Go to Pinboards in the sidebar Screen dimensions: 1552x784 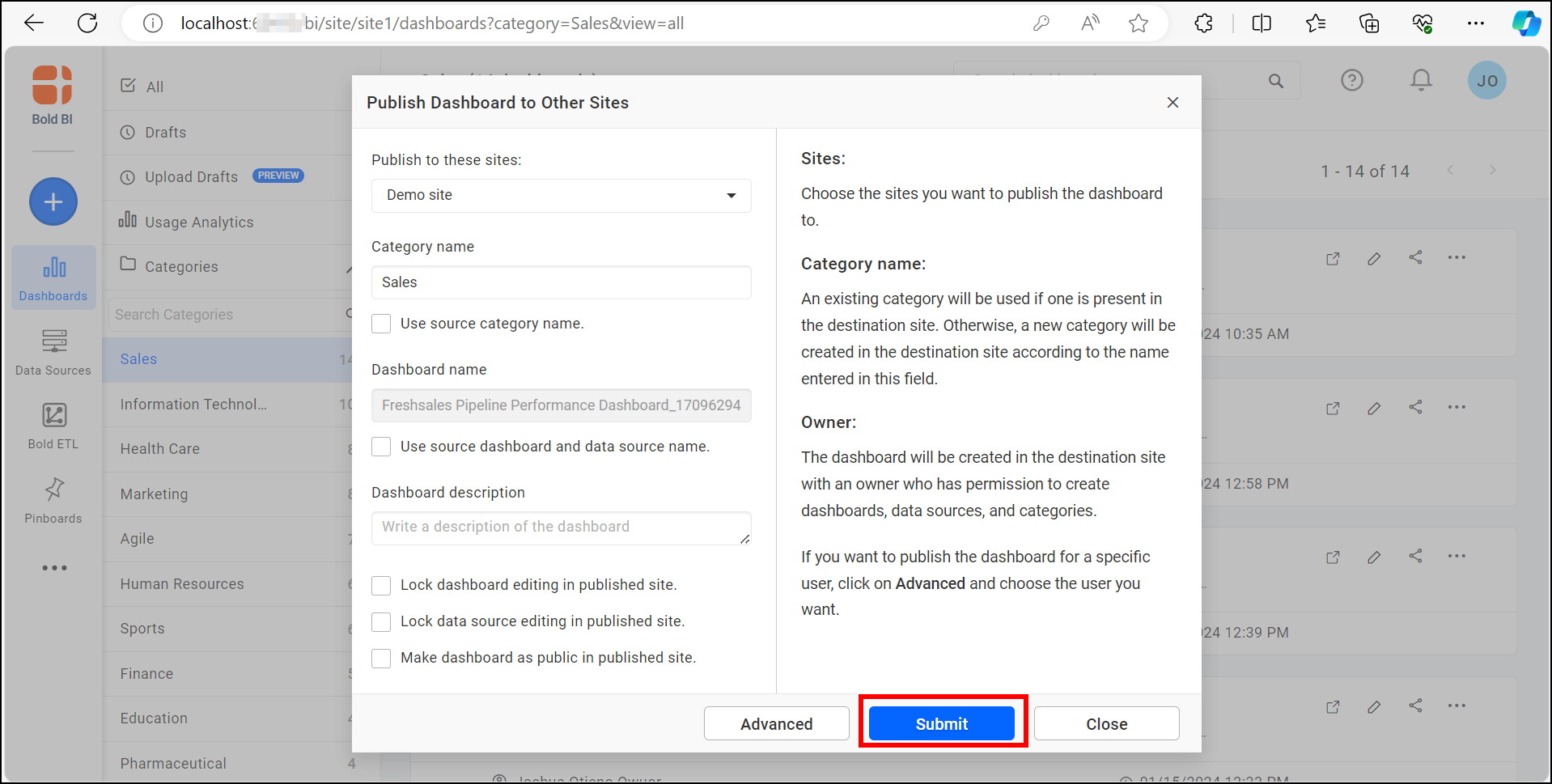tap(53, 499)
